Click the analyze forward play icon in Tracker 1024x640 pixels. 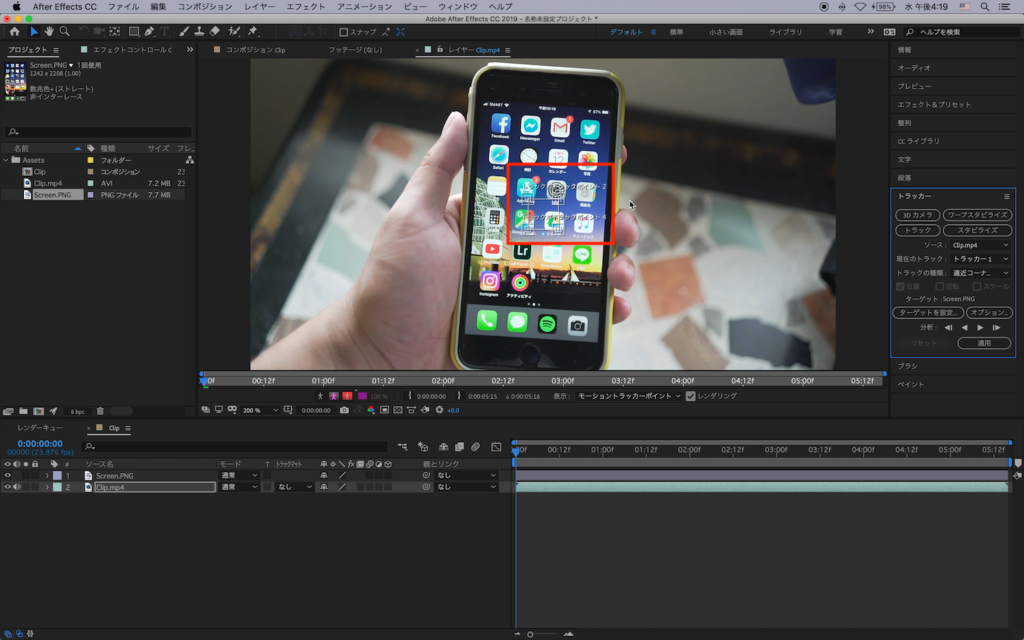[x=980, y=327]
